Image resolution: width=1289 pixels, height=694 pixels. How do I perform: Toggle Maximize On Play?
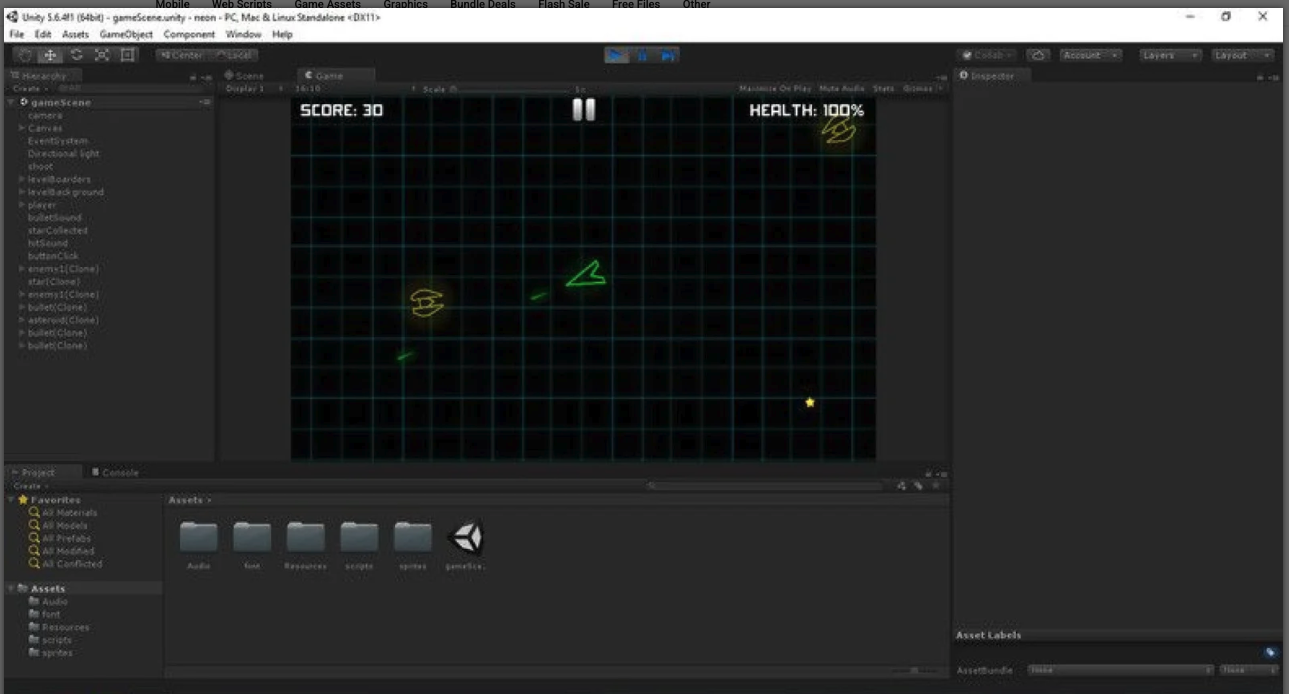point(775,88)
